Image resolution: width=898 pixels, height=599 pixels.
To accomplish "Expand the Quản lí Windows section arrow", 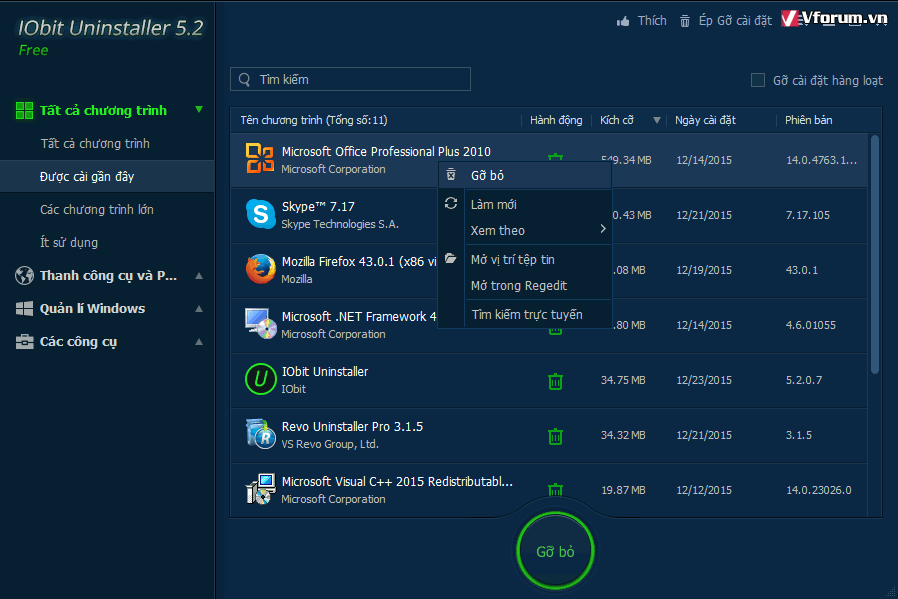I will (x=199, y=309).
